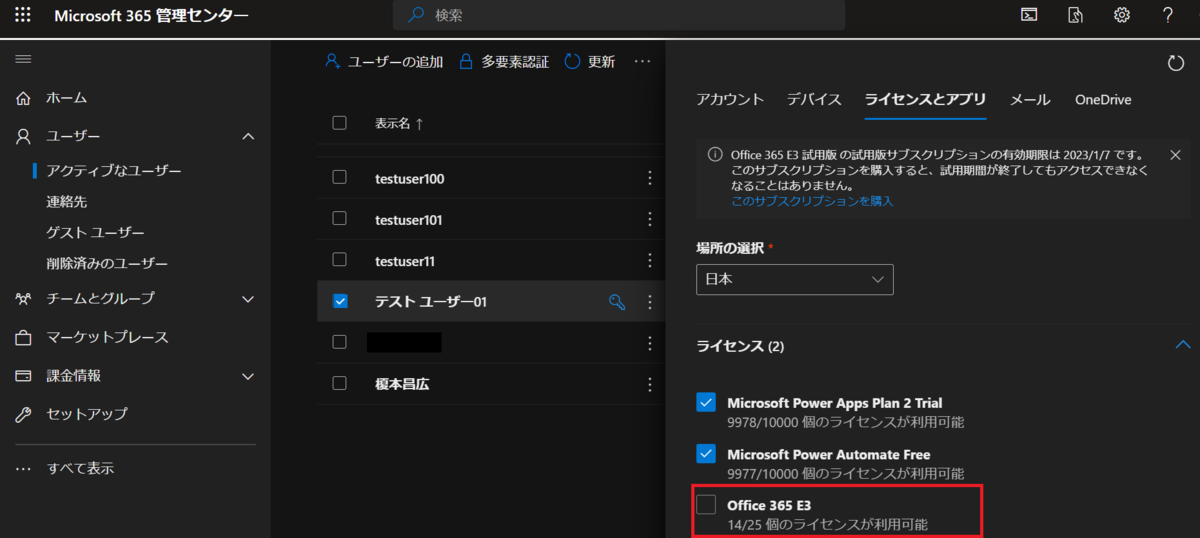Switch to the アカウント tab
This screenshot has height=538, width=1200.
(x=730, y=99)
